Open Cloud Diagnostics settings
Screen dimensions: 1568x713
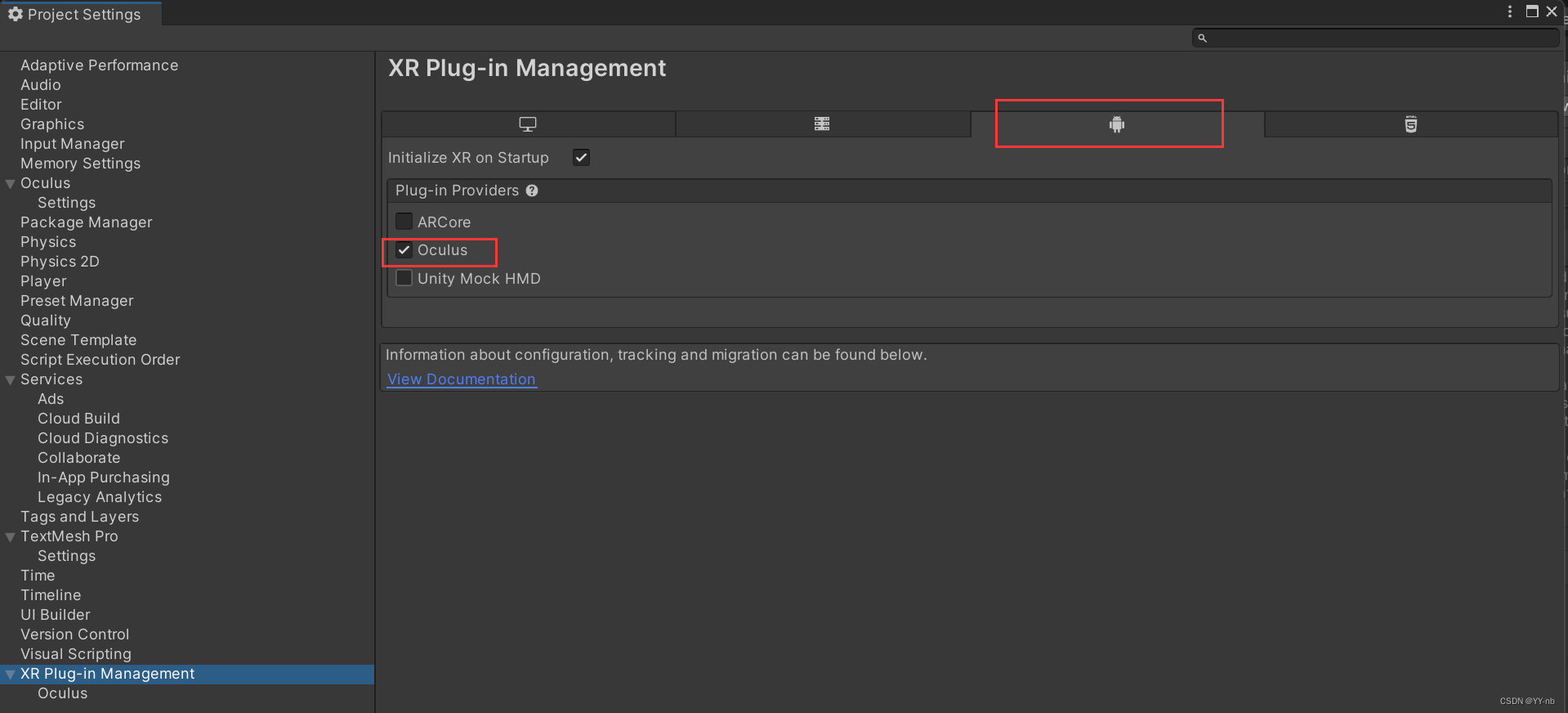103,438
